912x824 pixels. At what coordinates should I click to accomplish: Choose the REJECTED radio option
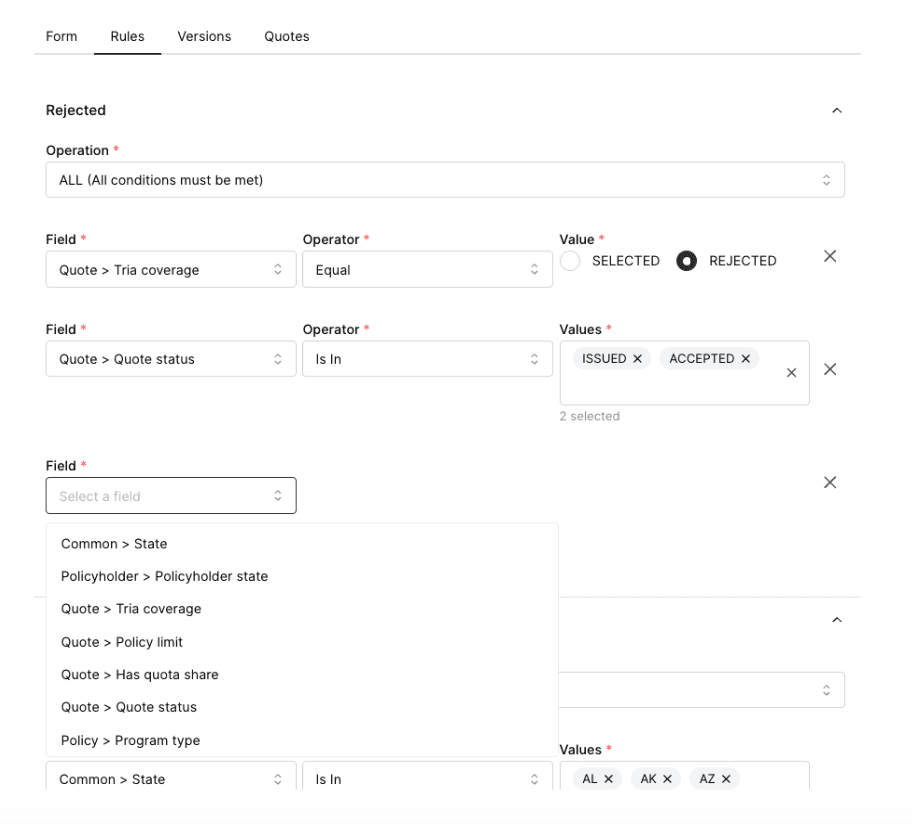click(x=686, y=261)
